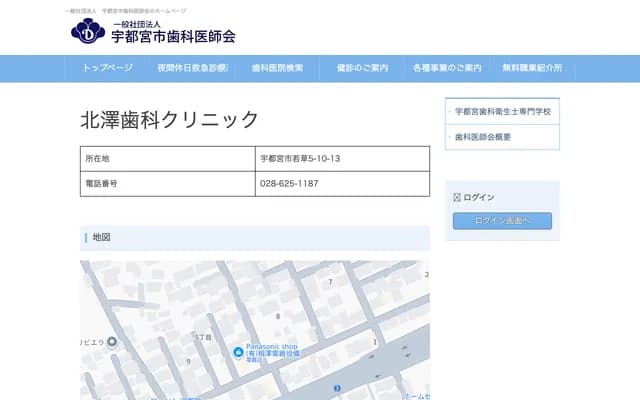Click the block number 7 on map
The width and height of the screenshot is (640, 400).
[x=330, y=282]
